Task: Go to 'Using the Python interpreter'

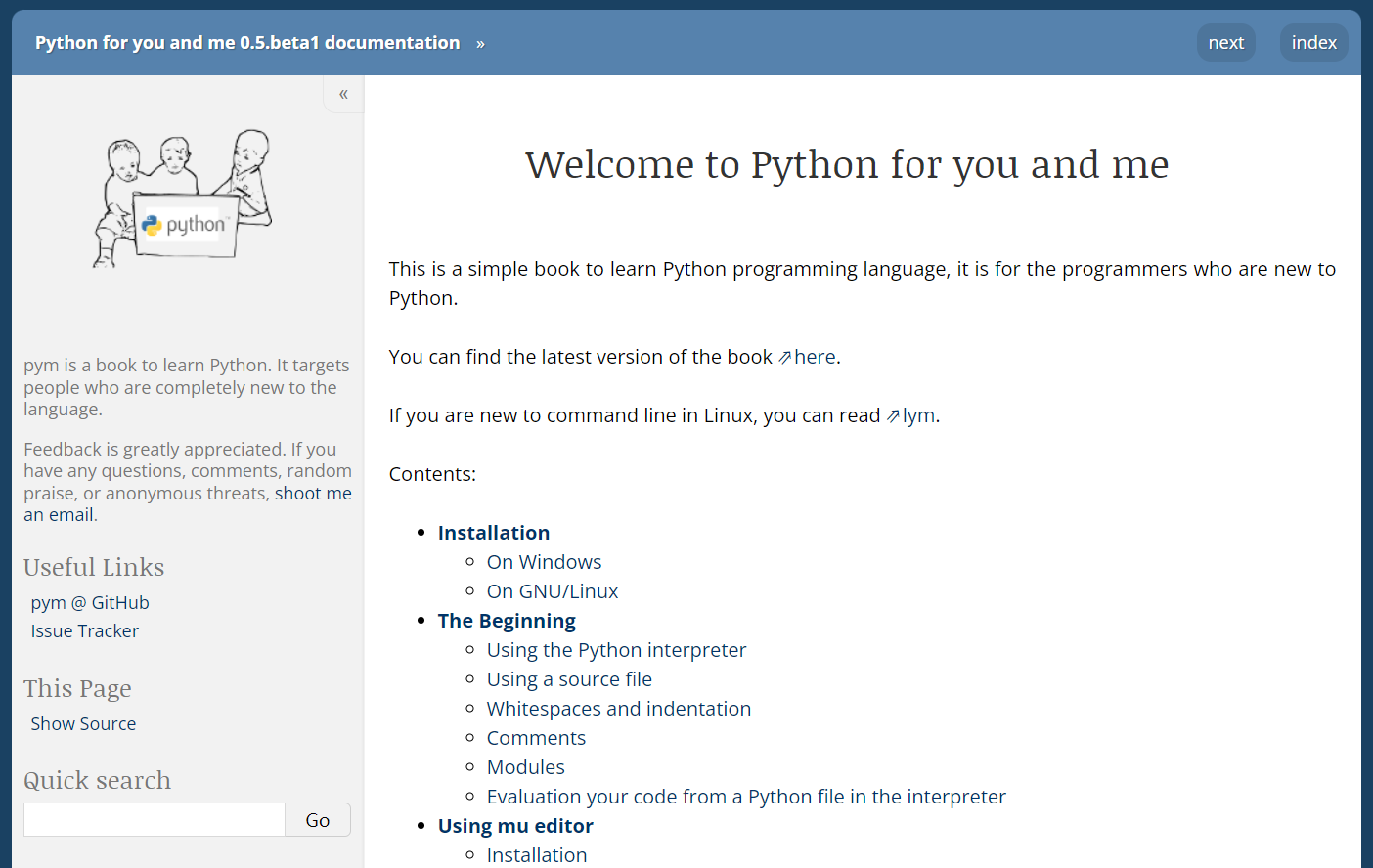Action: click(617, 650)
